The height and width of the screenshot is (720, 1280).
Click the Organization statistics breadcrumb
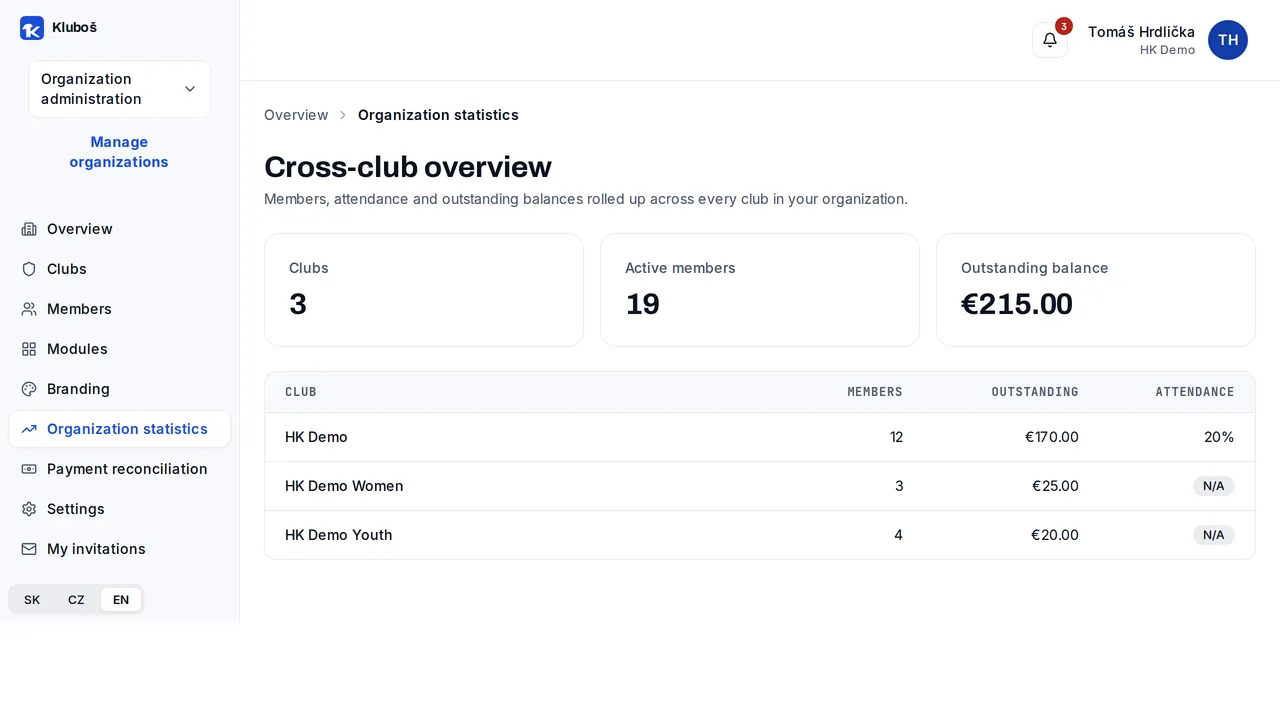(x=438, y=115)
